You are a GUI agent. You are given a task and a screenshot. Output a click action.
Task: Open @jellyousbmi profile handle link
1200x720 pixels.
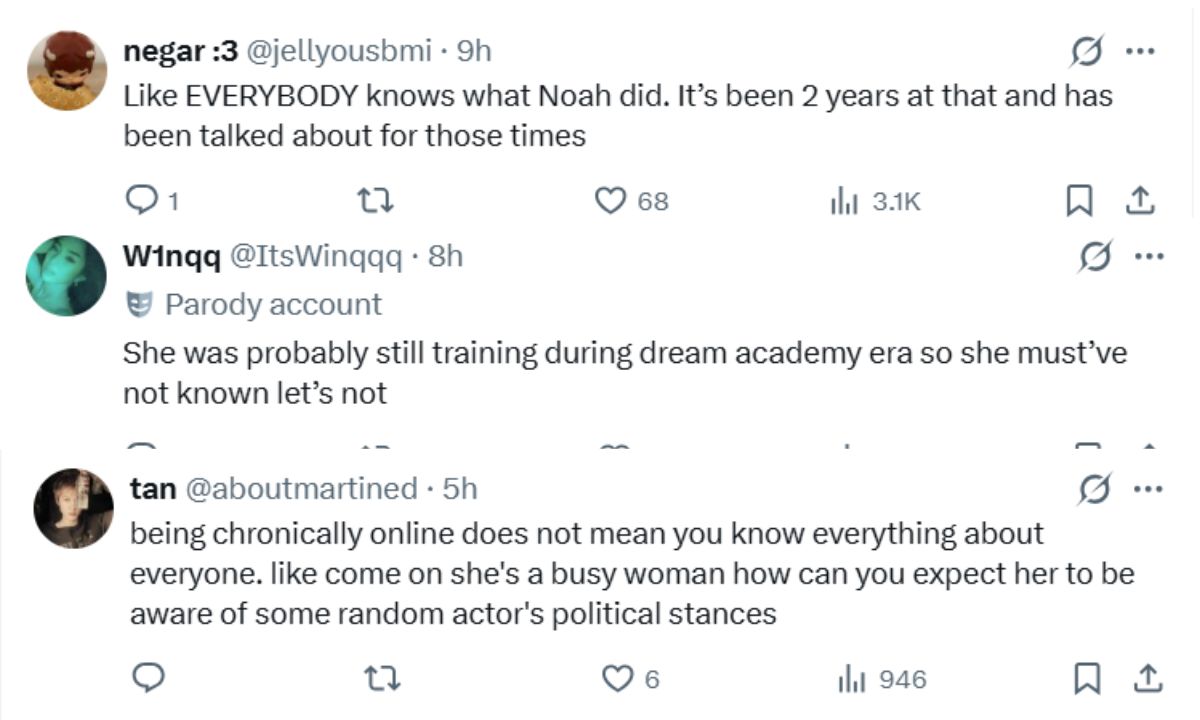[x=339, y=50]
